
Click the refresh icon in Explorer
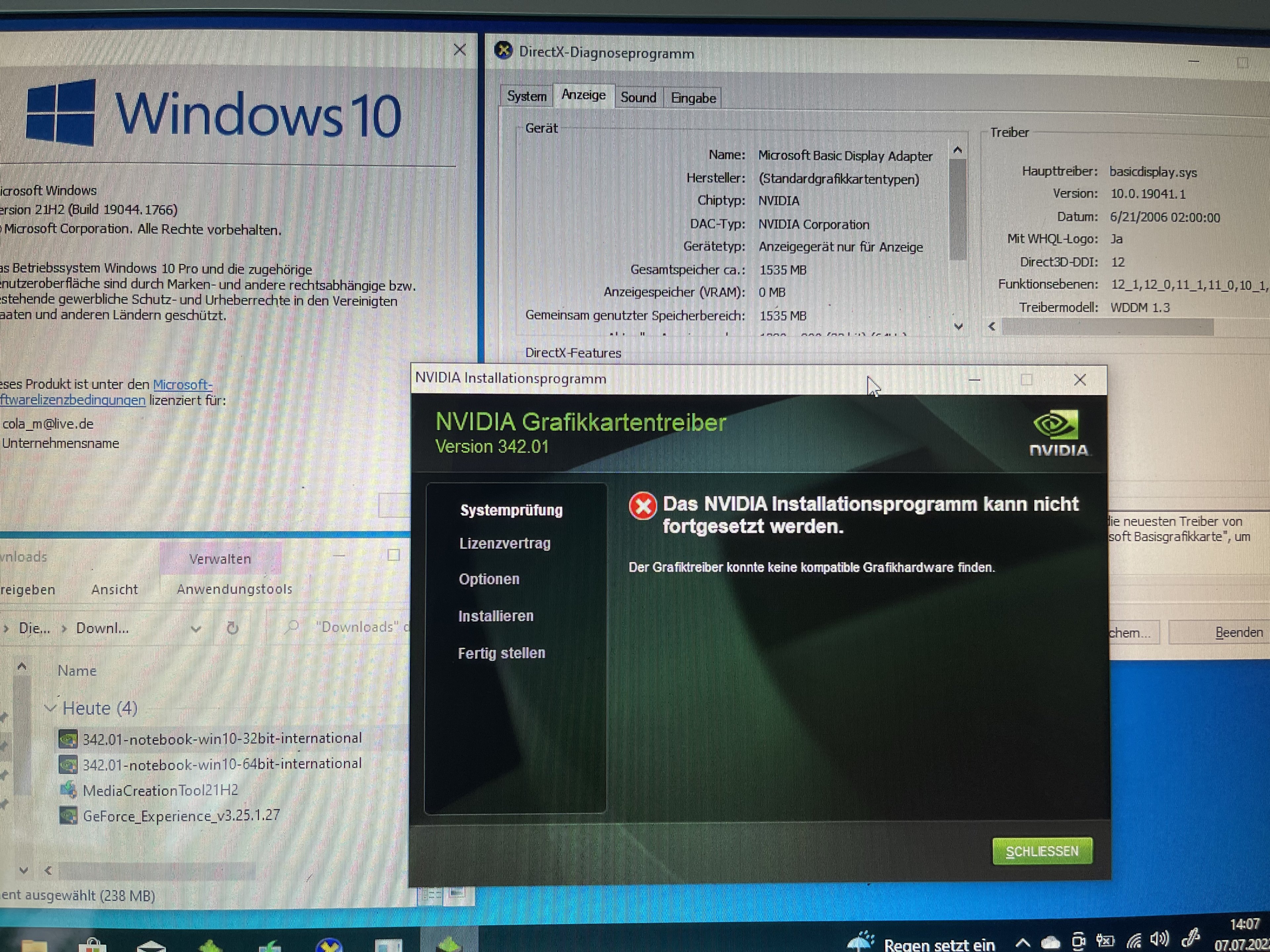click(x=233, y=628)
